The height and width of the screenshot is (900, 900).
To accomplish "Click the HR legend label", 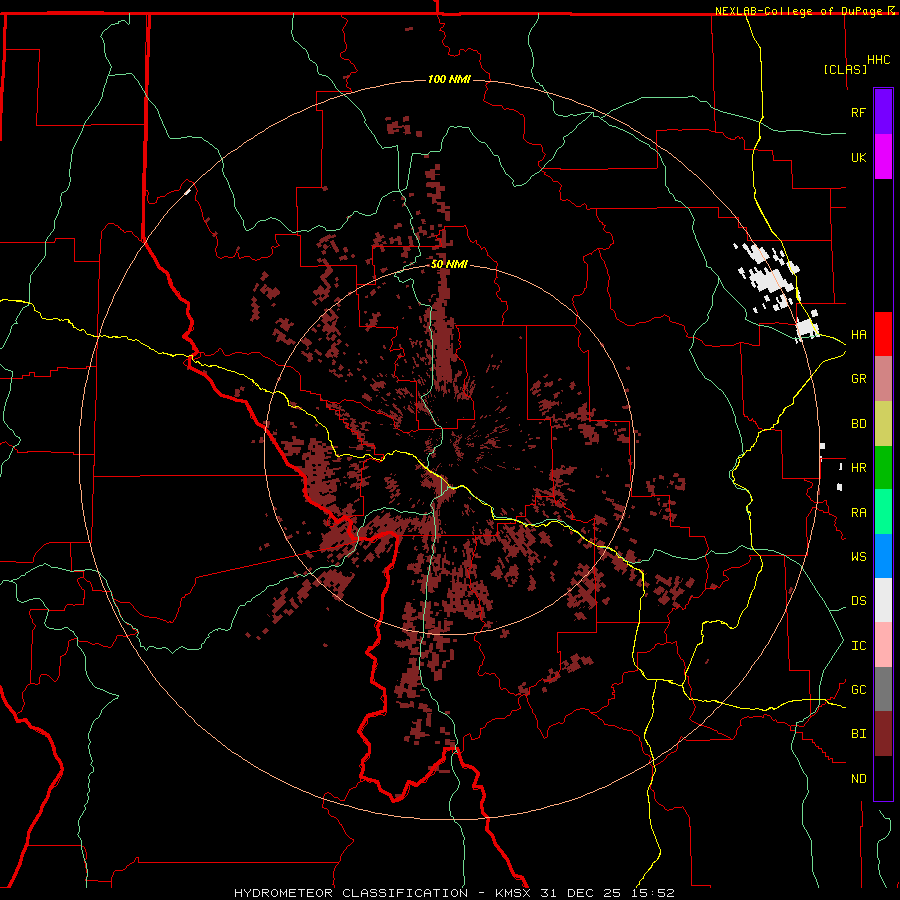I will click(x=858, y=468).
